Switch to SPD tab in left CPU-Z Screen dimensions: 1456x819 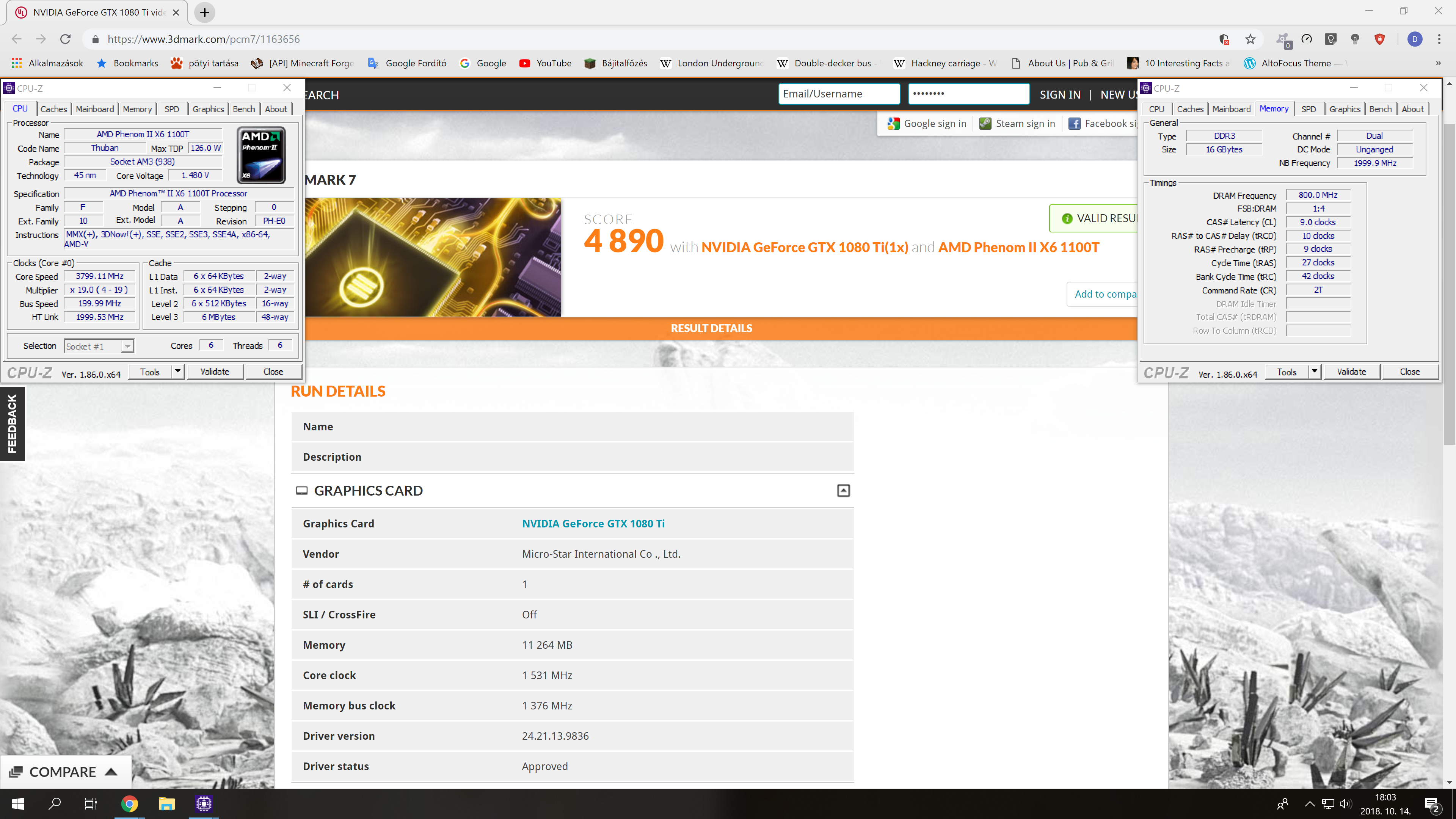coord(172,109)
